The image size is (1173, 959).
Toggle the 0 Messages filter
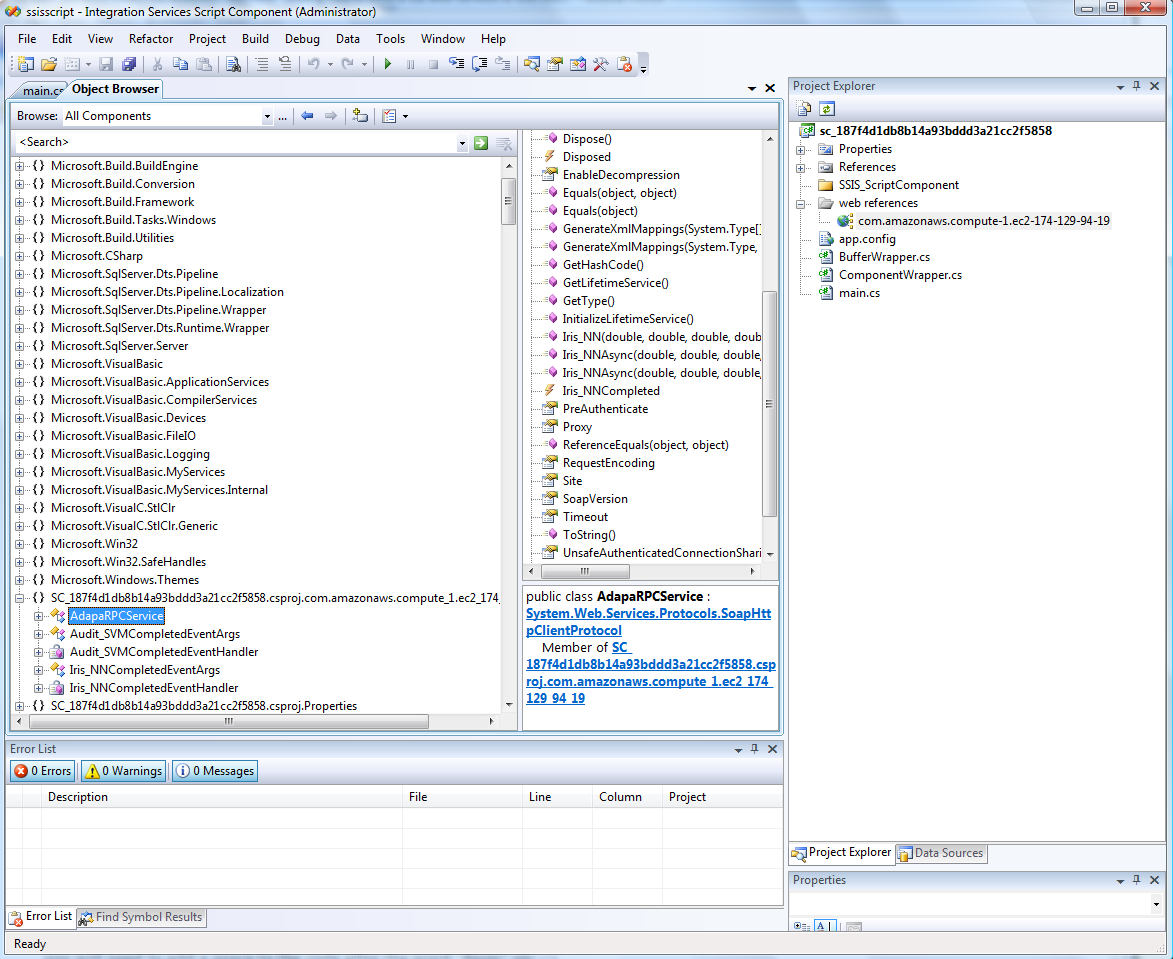215,771
